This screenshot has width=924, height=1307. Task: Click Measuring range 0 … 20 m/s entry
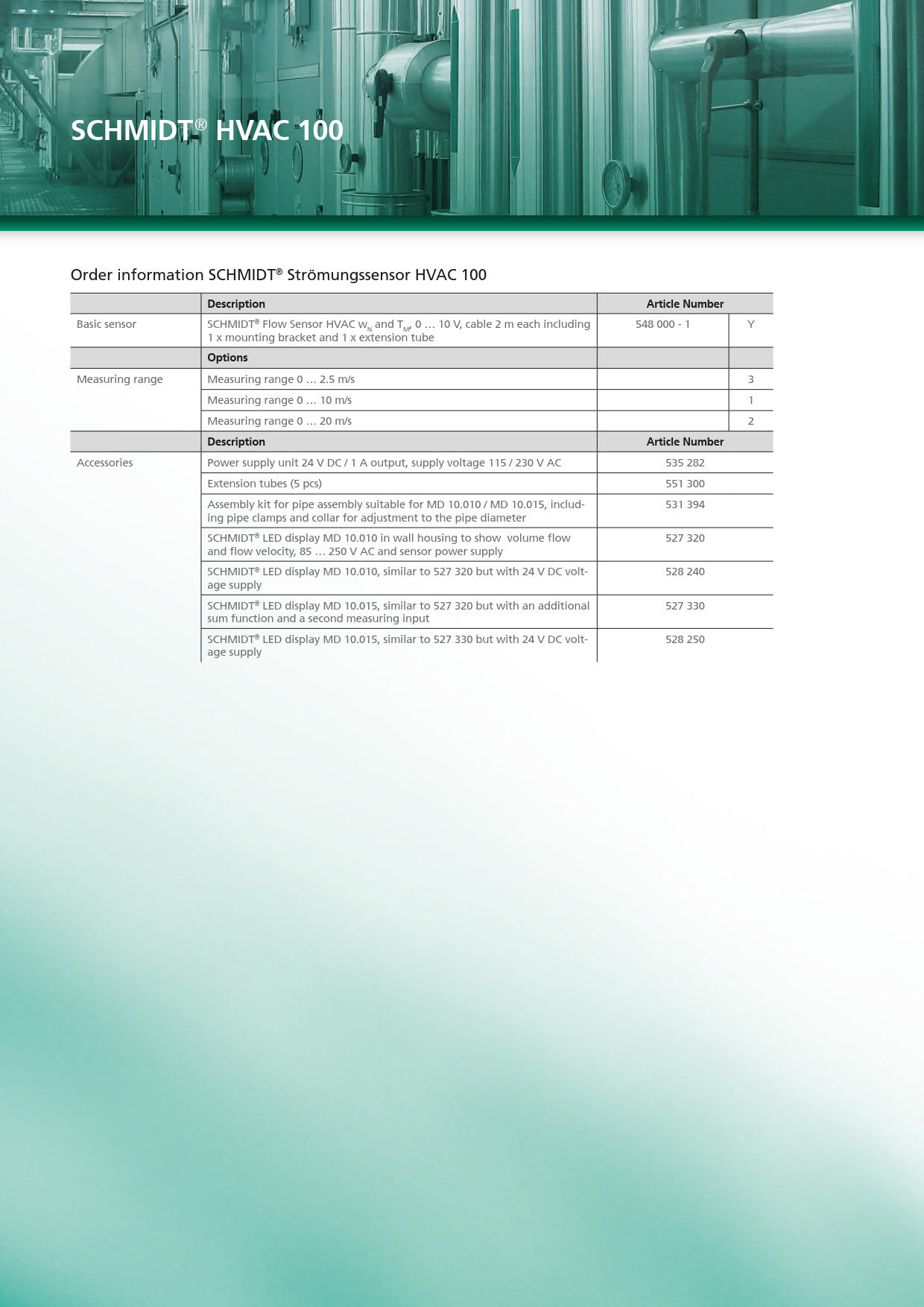(x=279, y=421)
